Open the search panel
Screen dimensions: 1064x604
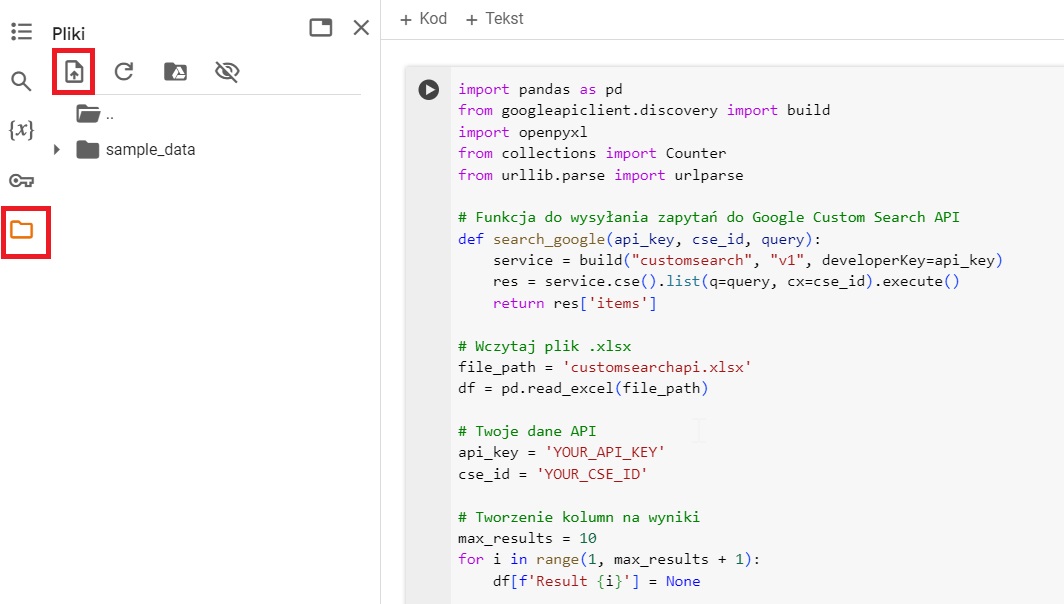[x=21, y=81]
